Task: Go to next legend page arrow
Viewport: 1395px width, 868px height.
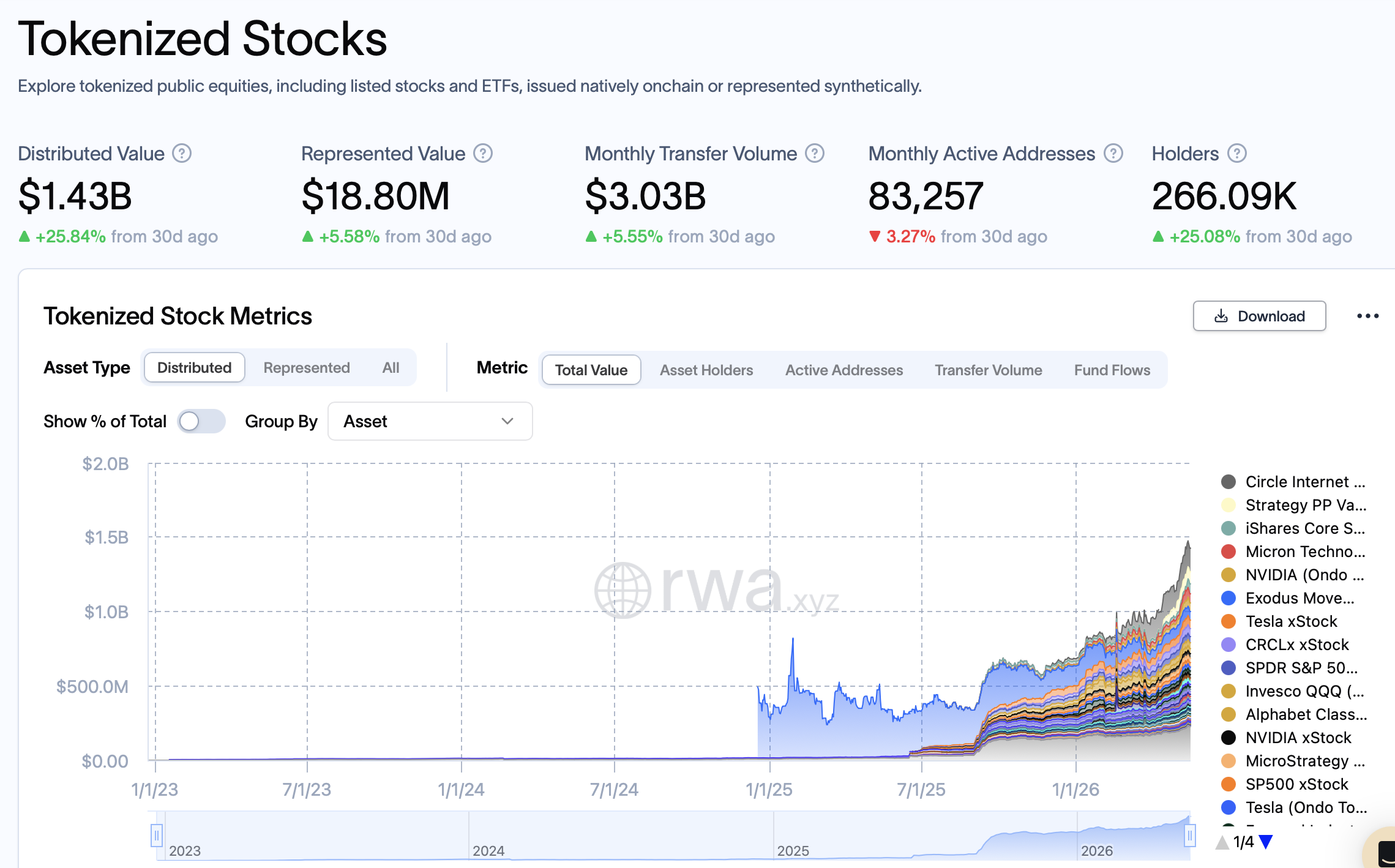Action: [x=1266, y=842]
